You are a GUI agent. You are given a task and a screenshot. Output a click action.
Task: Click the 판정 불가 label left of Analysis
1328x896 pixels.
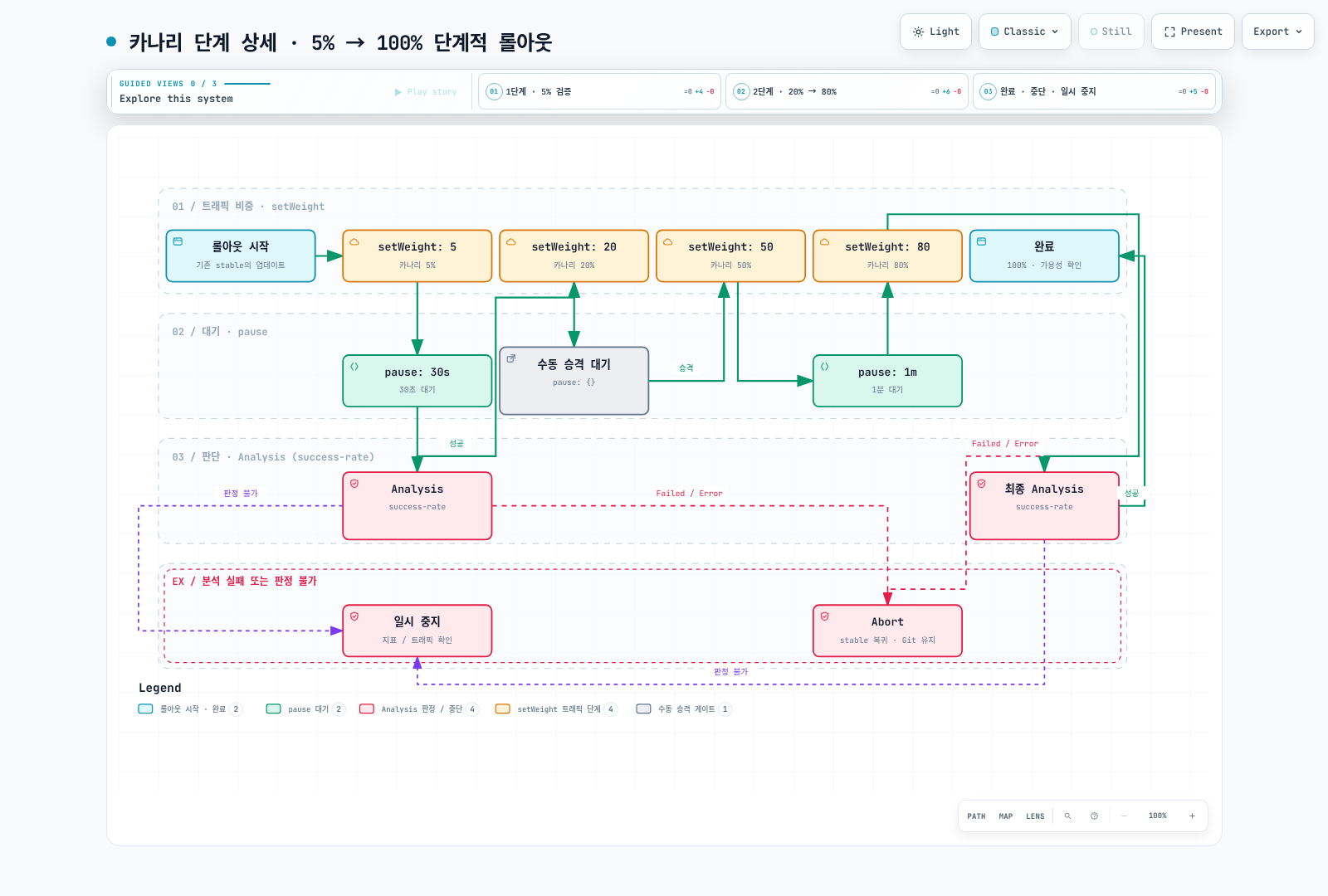241,494
